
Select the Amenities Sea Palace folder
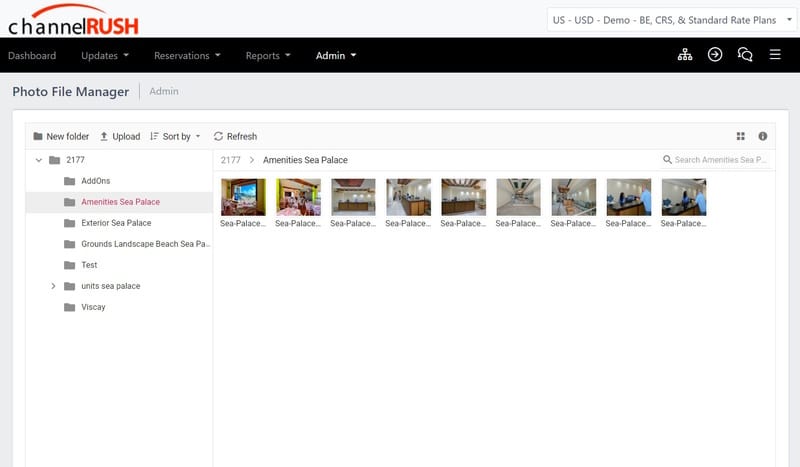(120, 202)
